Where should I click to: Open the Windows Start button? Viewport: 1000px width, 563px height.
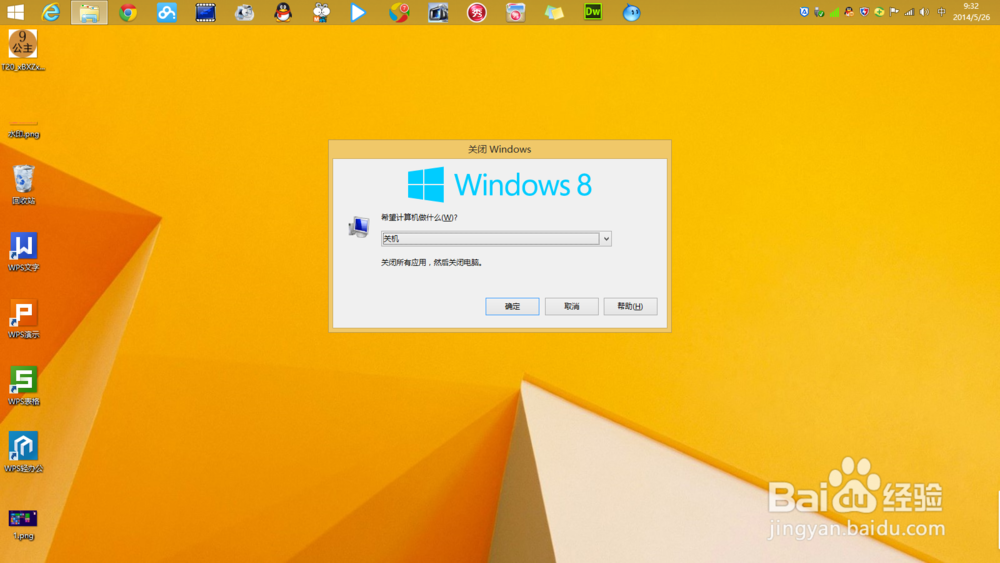15,12
